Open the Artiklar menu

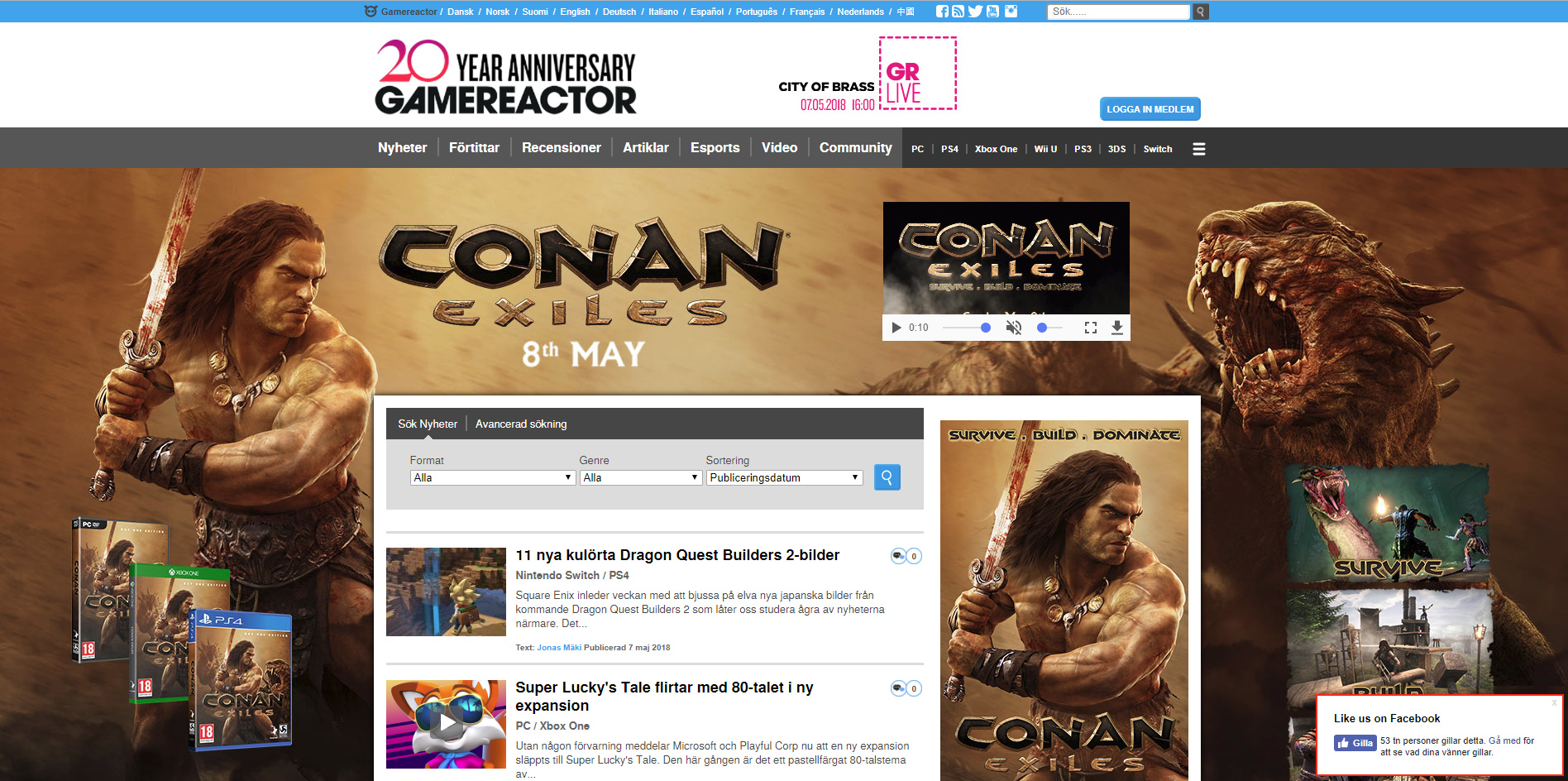pyautogui.click(x=645, y=147)
